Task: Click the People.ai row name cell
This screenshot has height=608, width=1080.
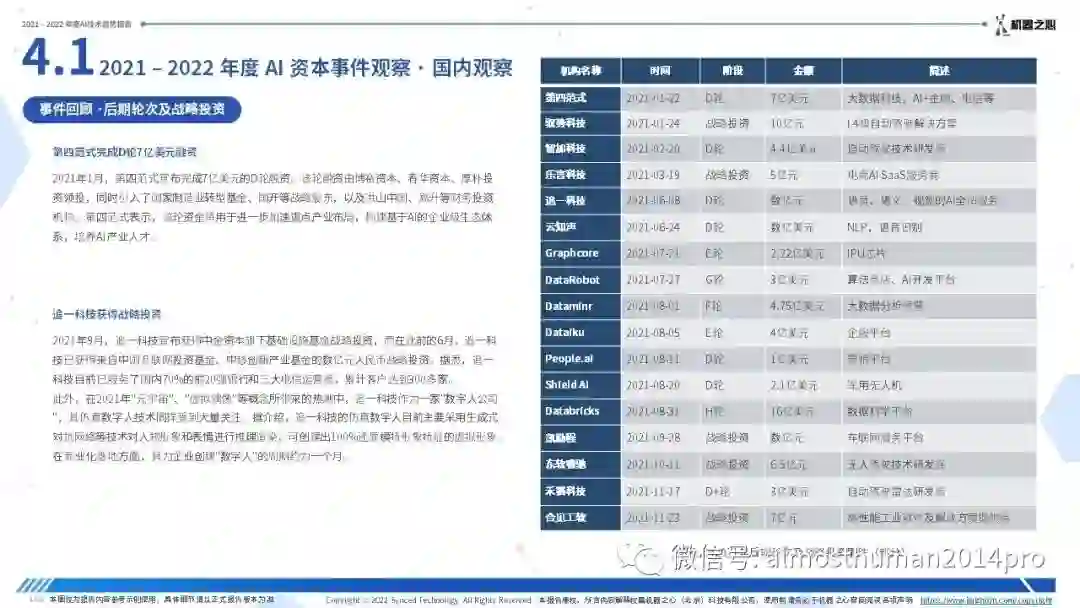Action: [x=581, y=359]
